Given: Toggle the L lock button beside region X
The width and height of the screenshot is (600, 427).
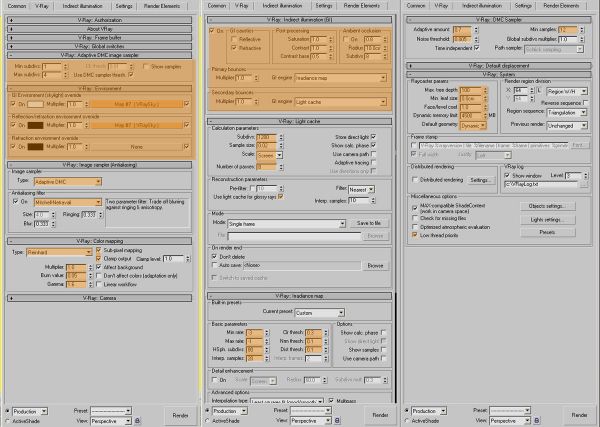Looking at the screenshot, I should 539,91.
